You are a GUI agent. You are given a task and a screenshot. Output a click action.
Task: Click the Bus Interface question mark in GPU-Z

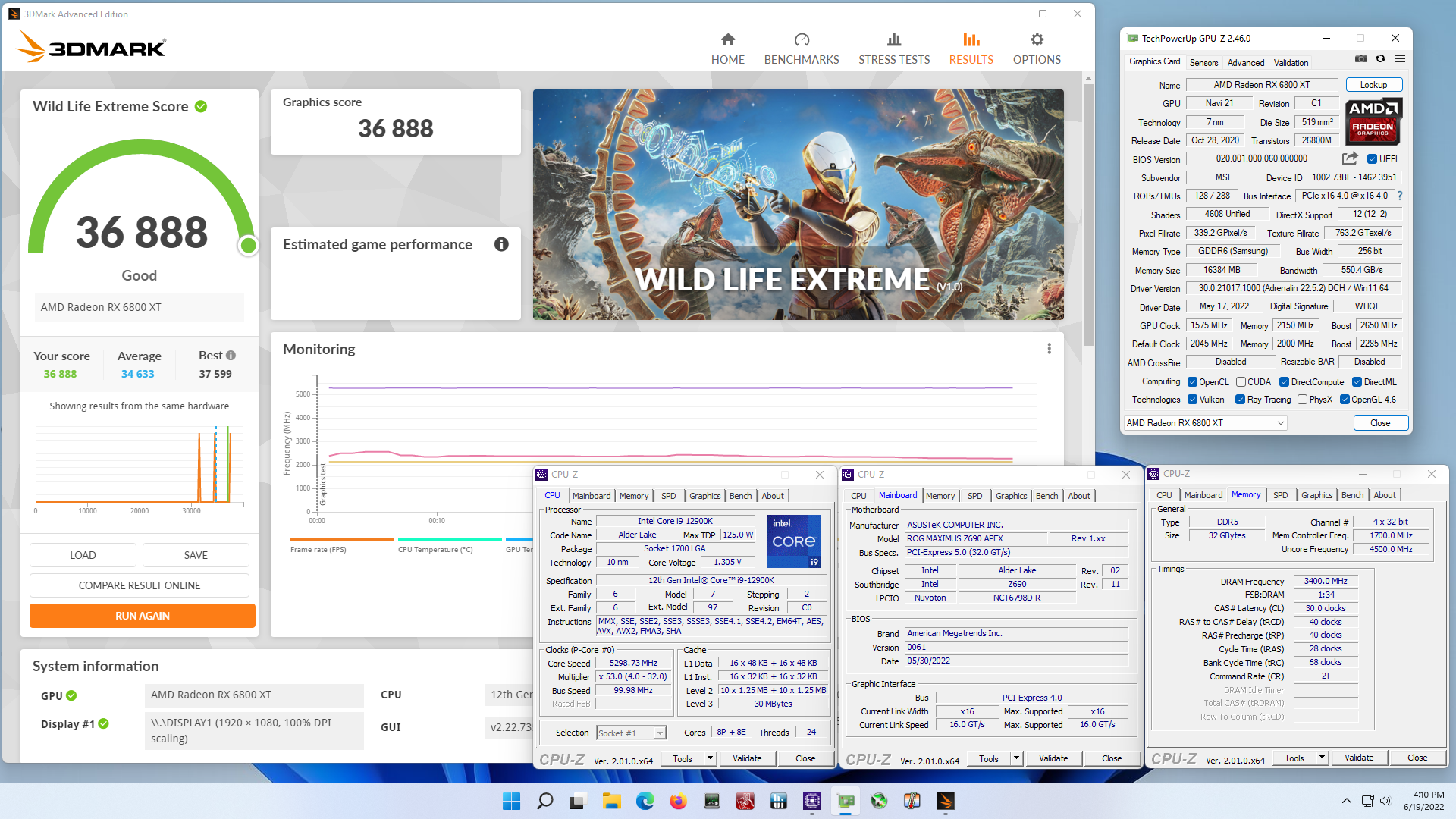pos(1400,196)
